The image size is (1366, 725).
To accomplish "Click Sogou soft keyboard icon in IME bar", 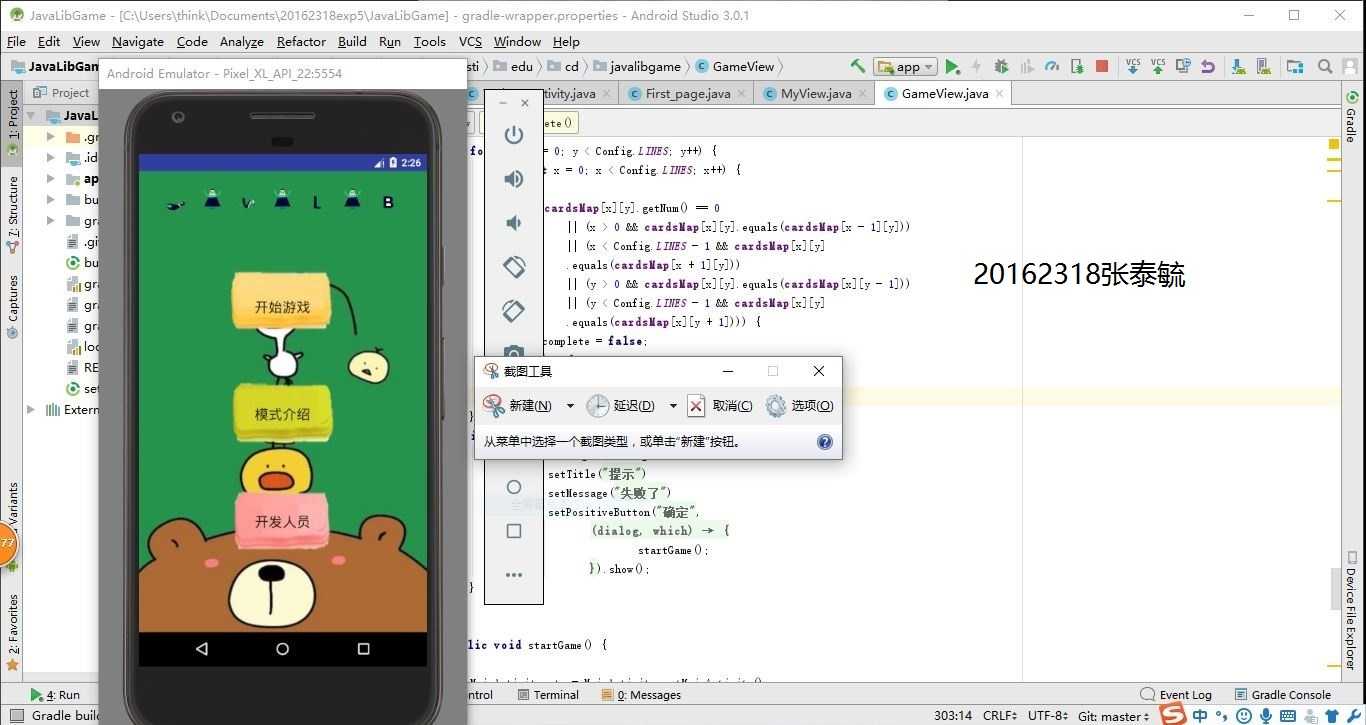I will tap(1290, 715).
